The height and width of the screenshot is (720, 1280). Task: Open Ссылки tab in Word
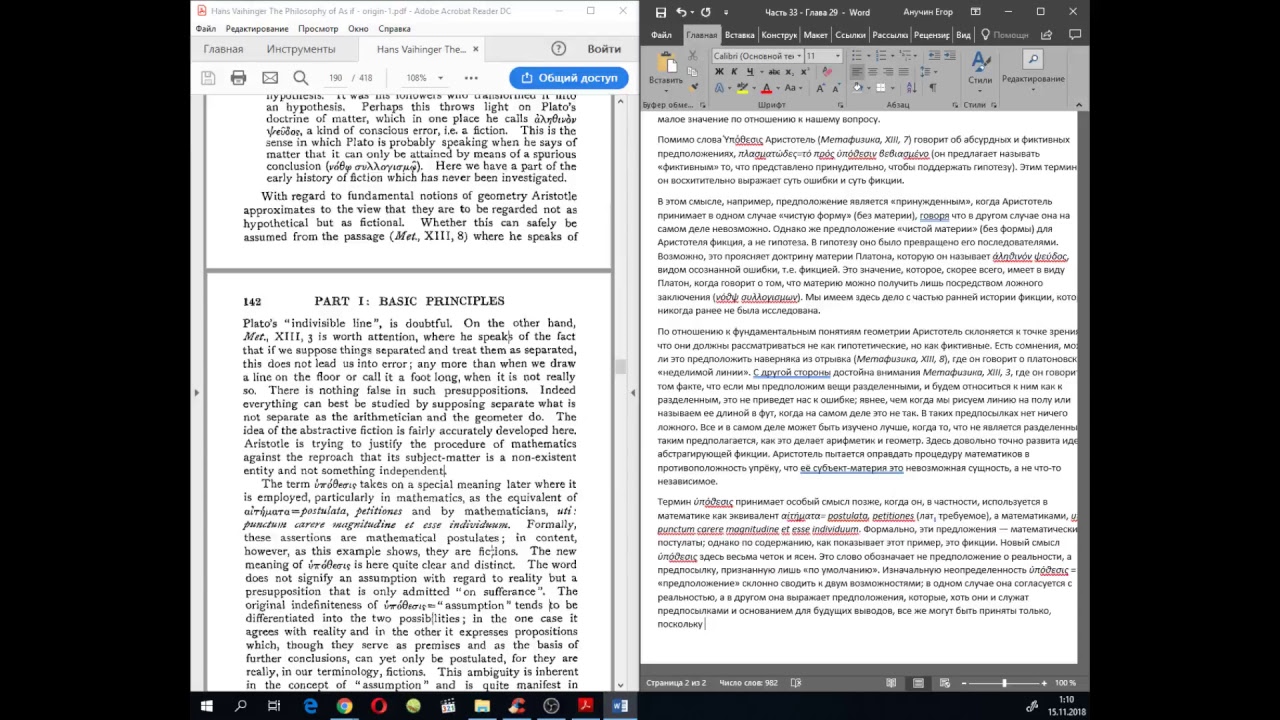point(850,34)
